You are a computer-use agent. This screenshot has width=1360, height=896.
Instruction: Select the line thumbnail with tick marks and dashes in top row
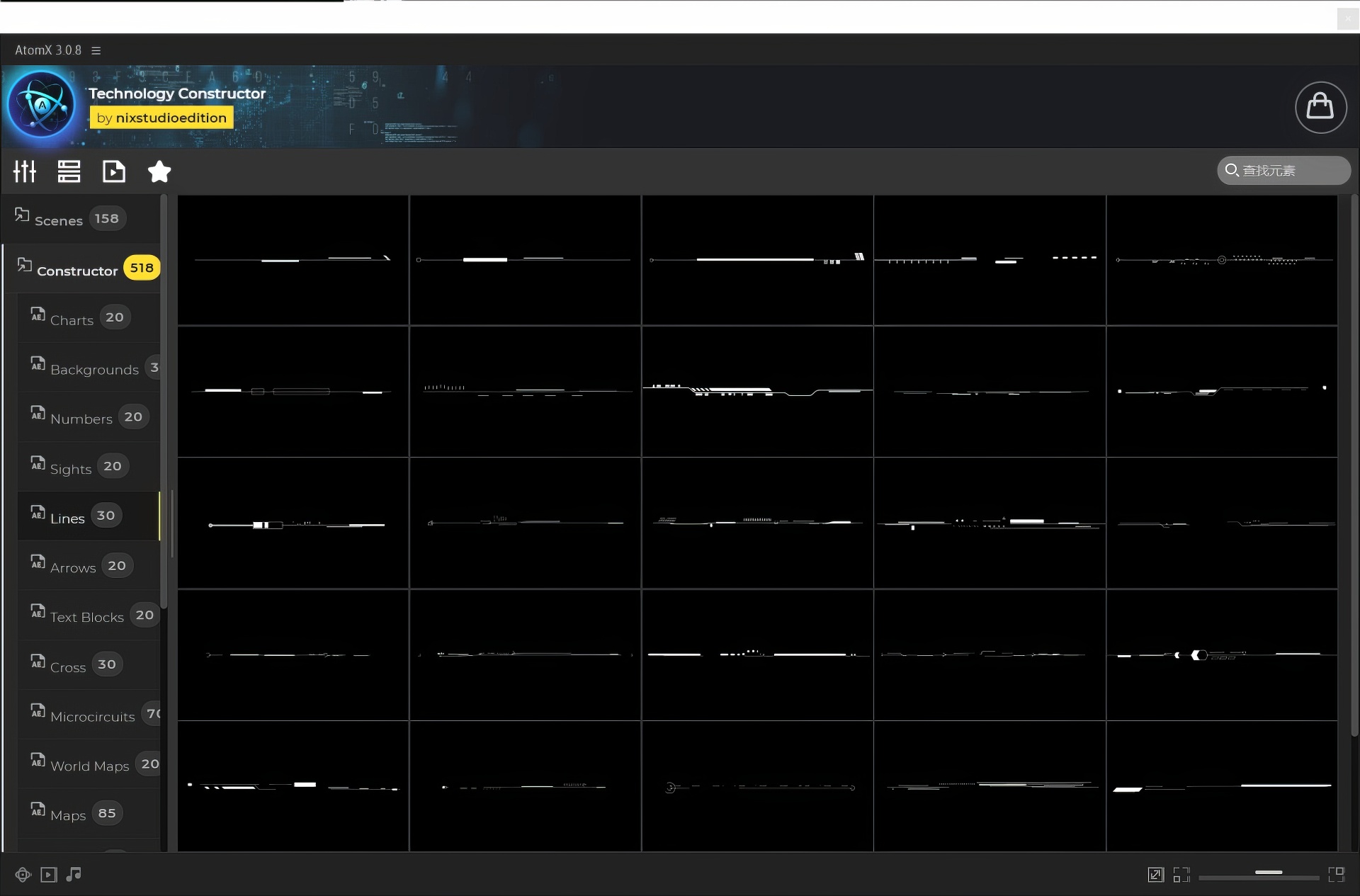[990, 260]
